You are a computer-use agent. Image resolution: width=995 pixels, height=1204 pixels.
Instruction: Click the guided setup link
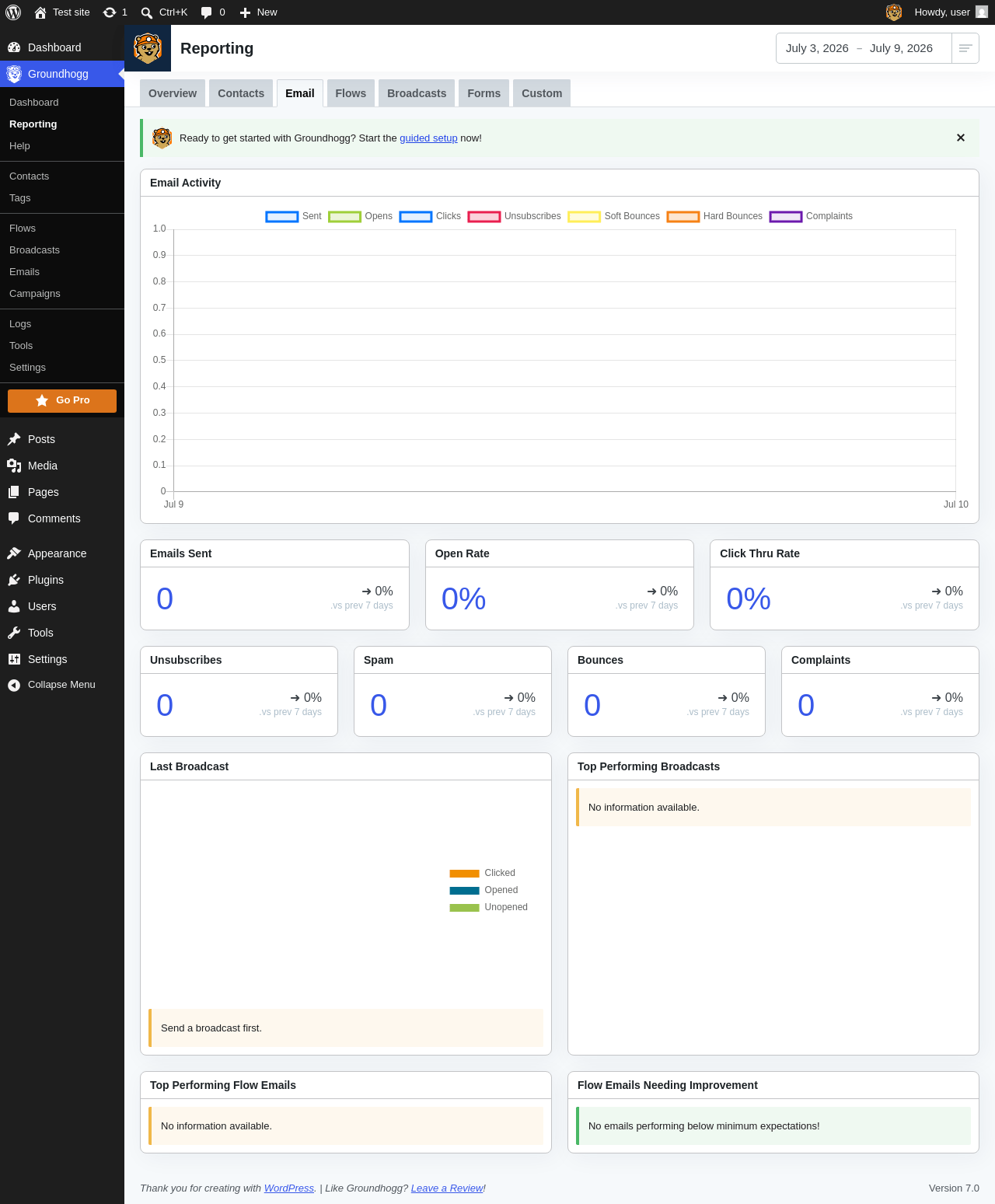428,138
